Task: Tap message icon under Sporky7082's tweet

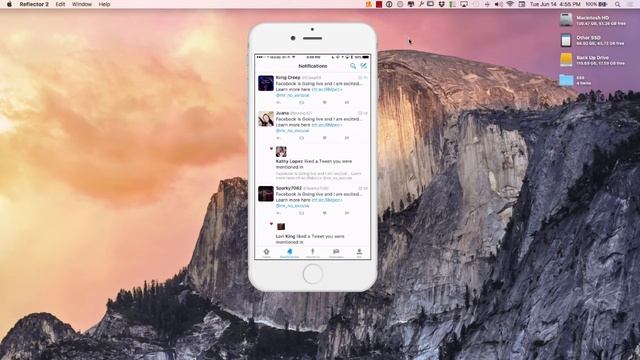Action: point(347,213)
